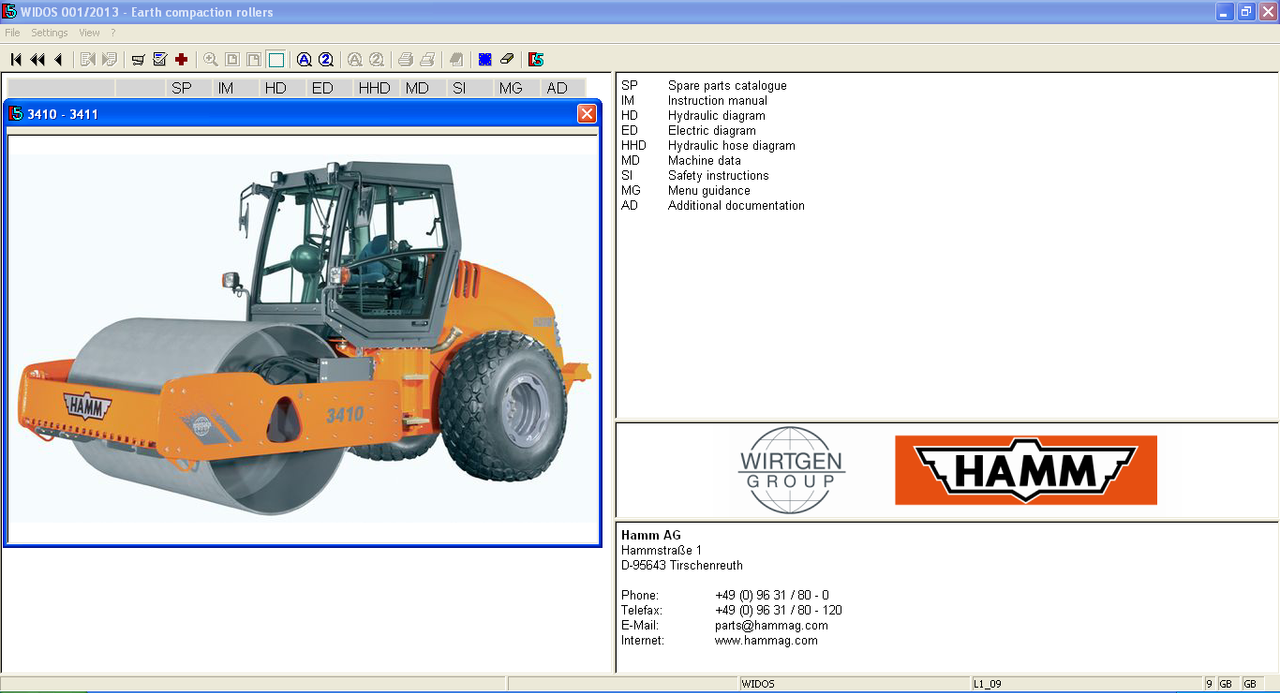This screenshot has width=1280, height=693.
Task: Click the 'Hamm AG' company name
Action: [651, 536]
